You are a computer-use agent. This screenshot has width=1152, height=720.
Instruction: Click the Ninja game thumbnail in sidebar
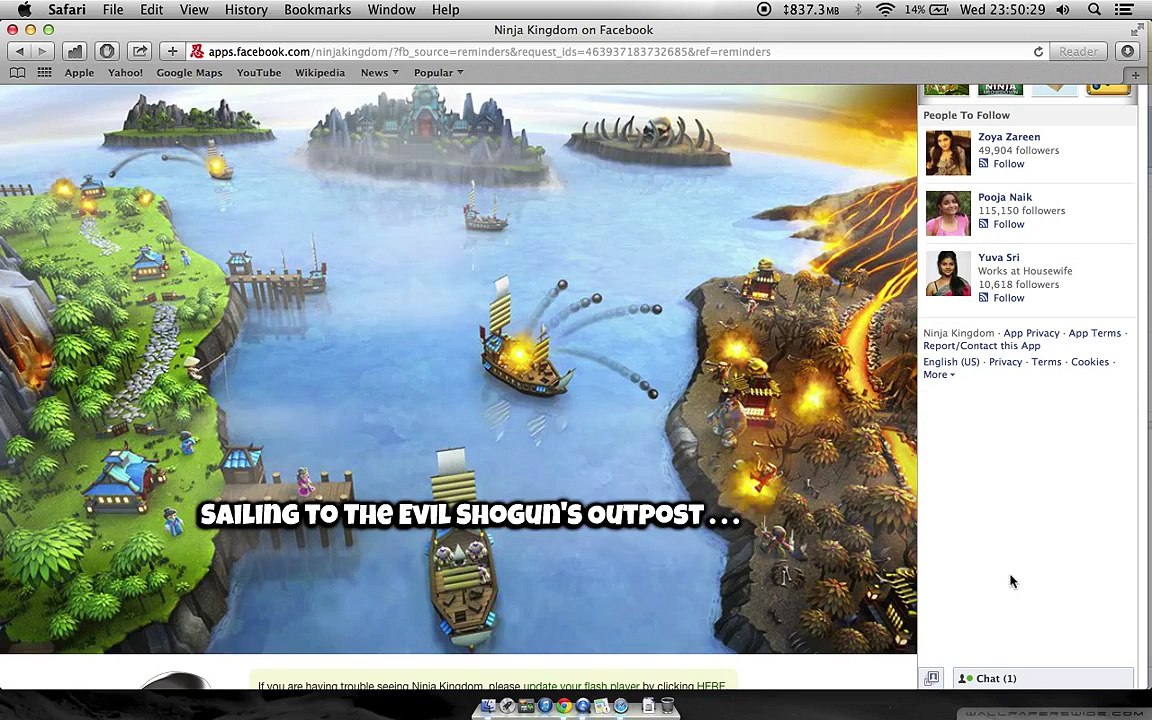1000,90
